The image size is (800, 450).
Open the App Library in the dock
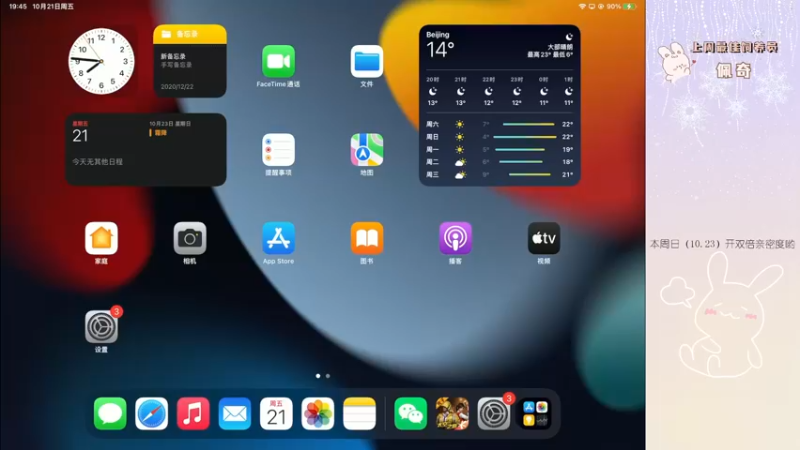point(535,413)
